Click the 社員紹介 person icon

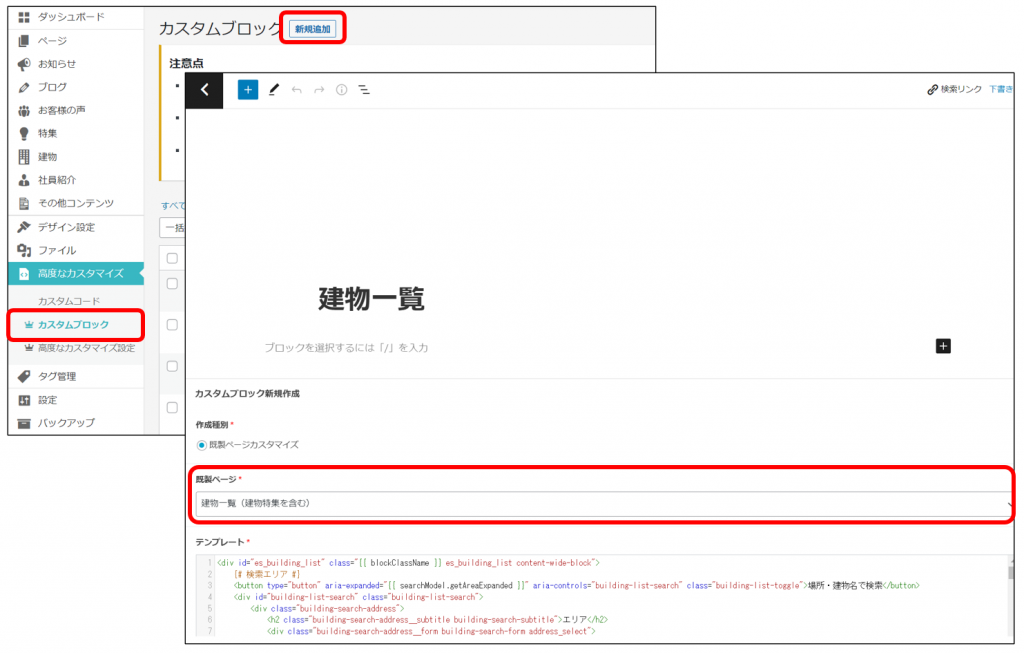[24, 180]
